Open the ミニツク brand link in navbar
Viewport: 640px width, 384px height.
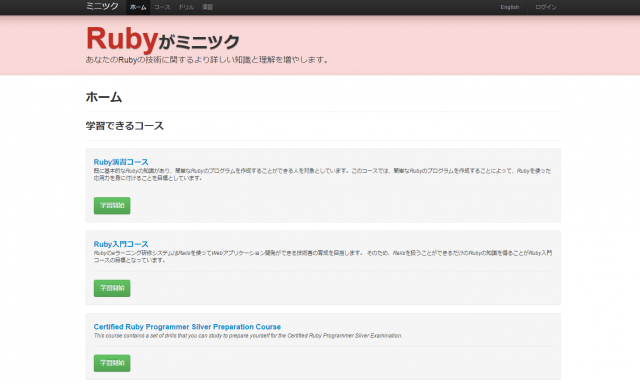coord(102,7)
